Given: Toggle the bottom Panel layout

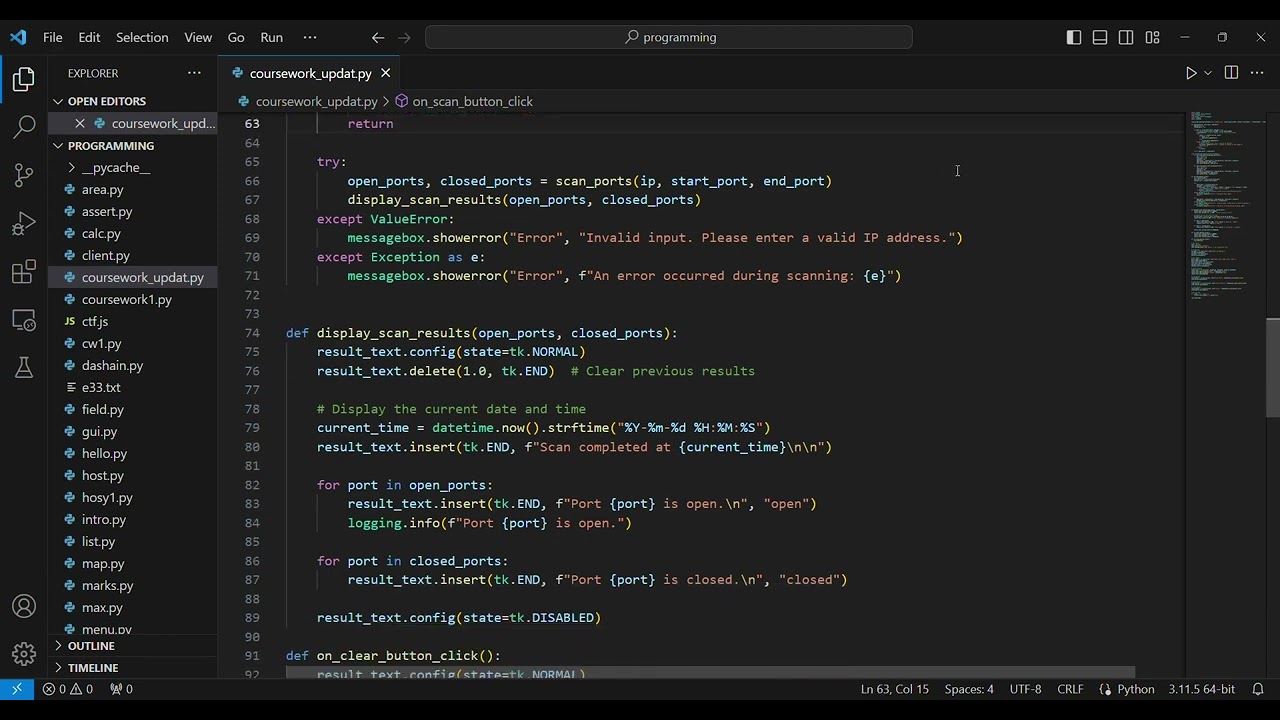Looking at the screenshot, I should pos(1100,37).
